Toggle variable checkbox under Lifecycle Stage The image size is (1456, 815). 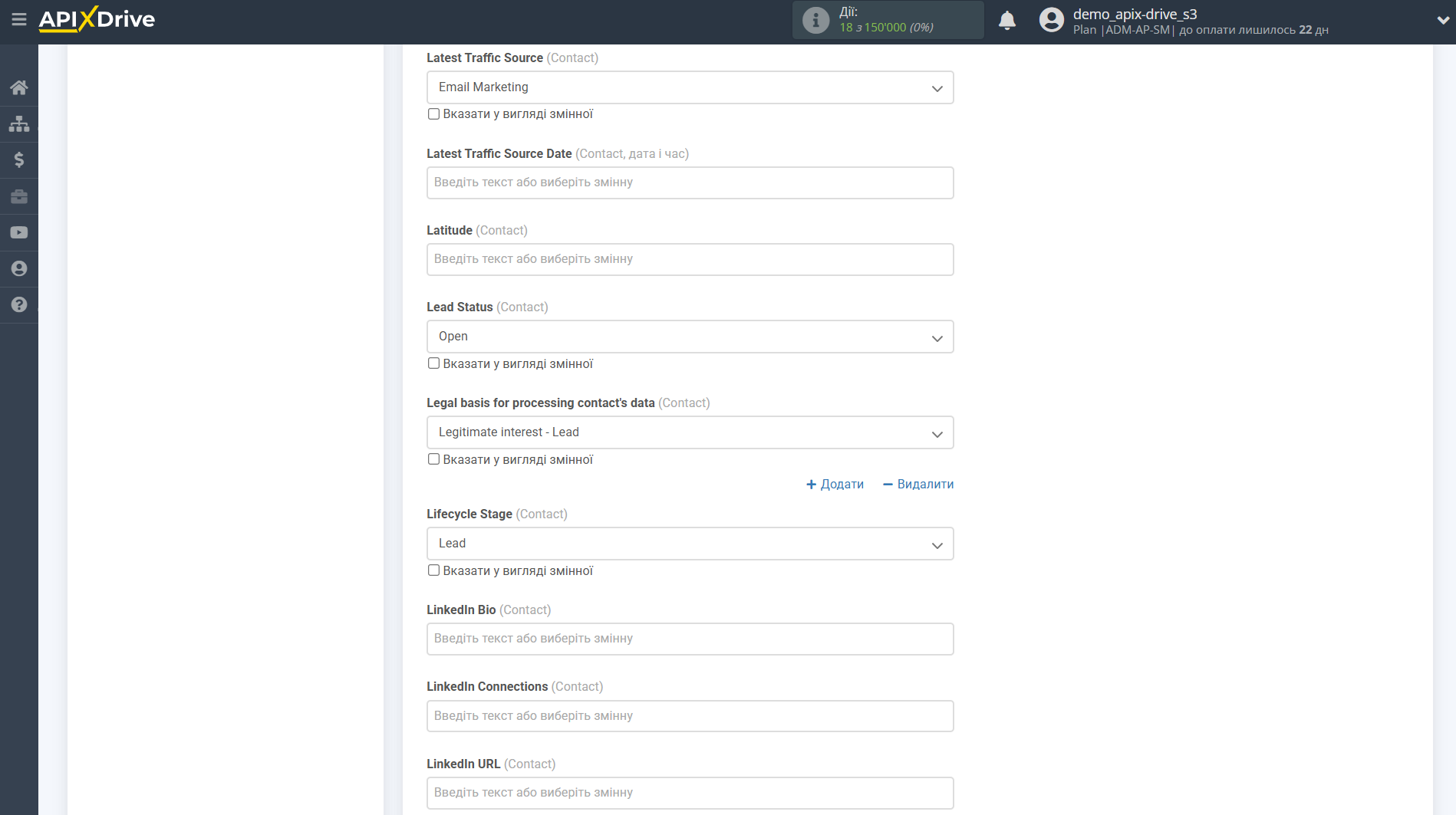(x=433, y=570)
